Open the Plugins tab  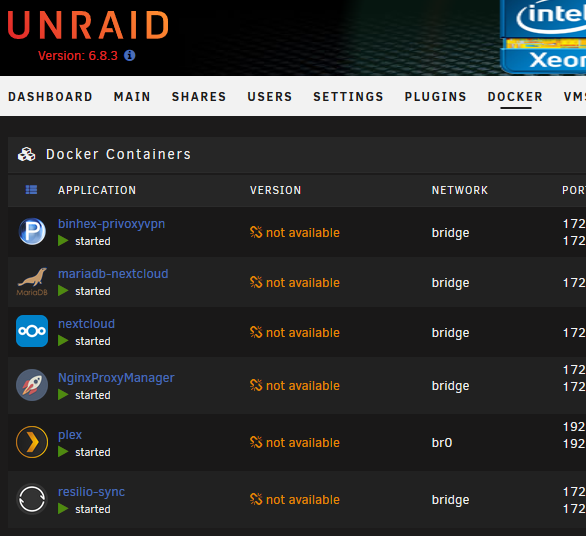coord(436,97)
